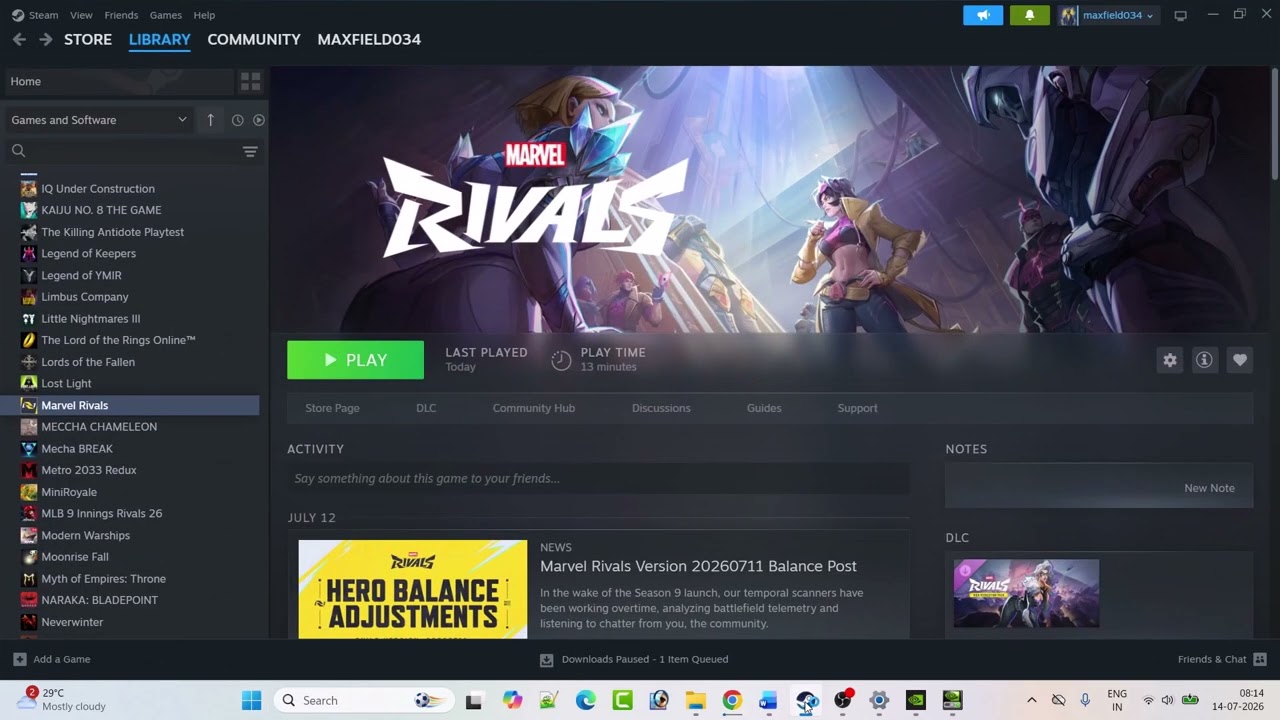1280x720 pixels.
Task: Go back with the back arrow
Action: point(19,39)
